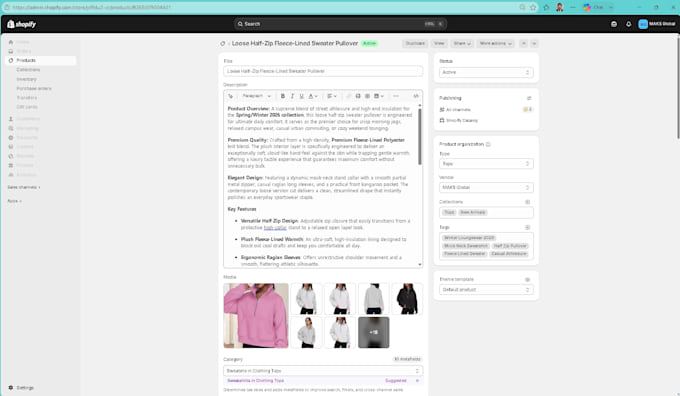The image size is (680, 396).
Task: Open the Category dropdown field
Action: point(323,371)
